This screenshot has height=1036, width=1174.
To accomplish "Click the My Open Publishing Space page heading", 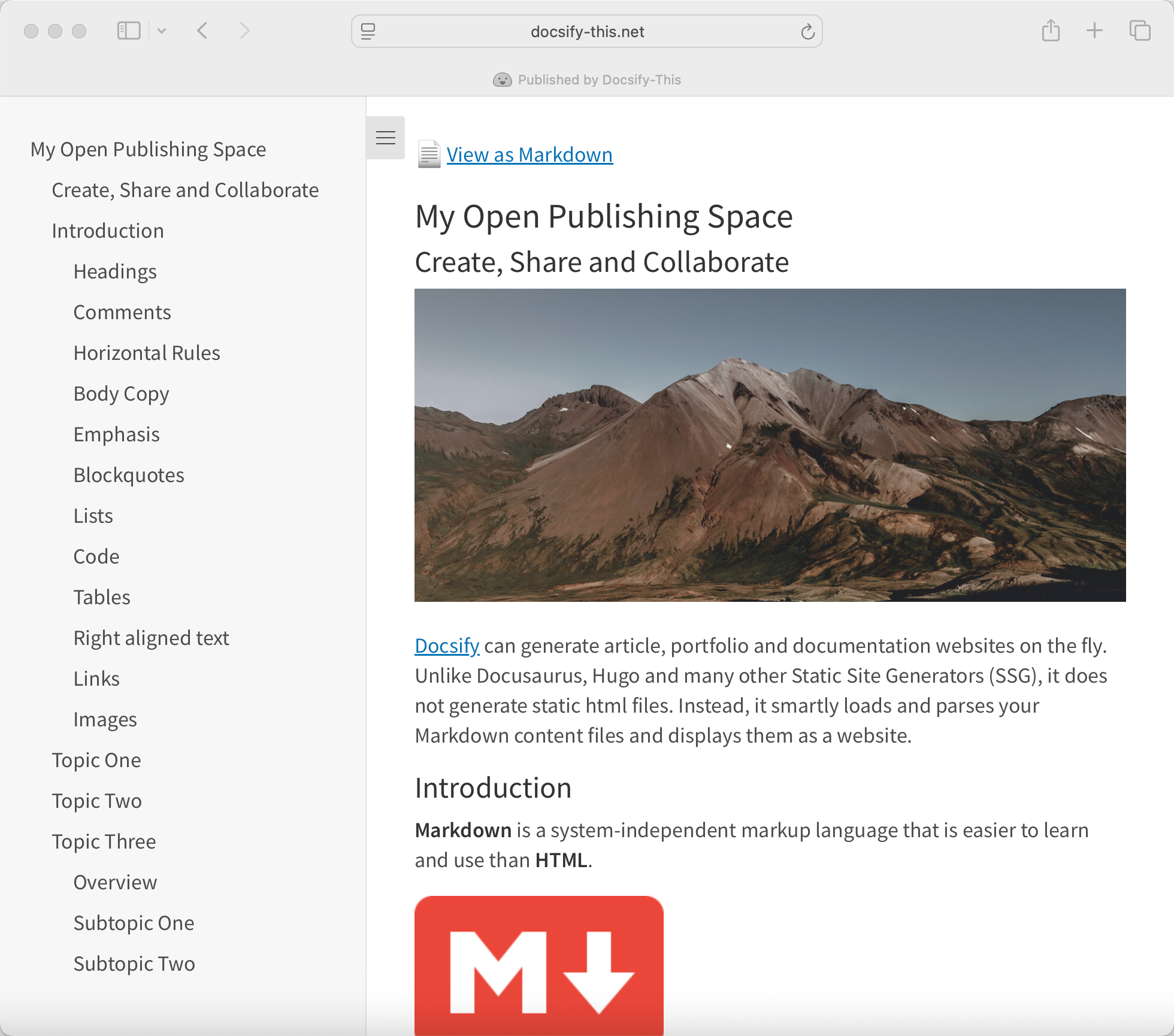I will pos(604,216).
